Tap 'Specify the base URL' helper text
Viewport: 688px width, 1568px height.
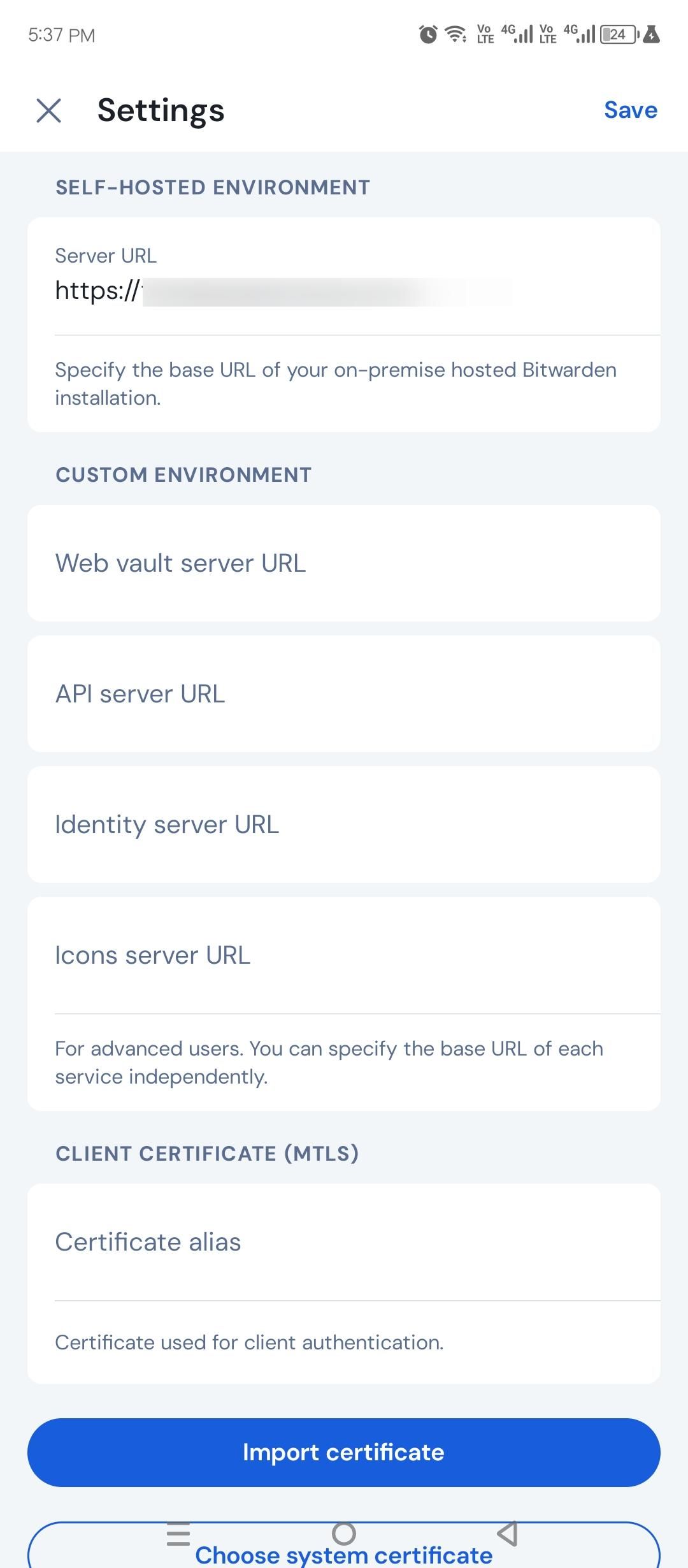[x=336, y=384]
